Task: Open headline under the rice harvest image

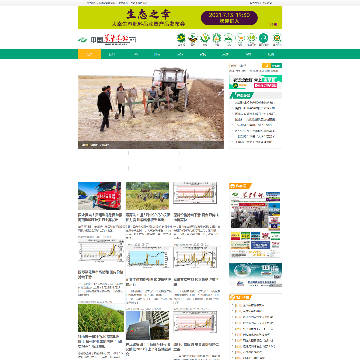Action: click(148, 217)
